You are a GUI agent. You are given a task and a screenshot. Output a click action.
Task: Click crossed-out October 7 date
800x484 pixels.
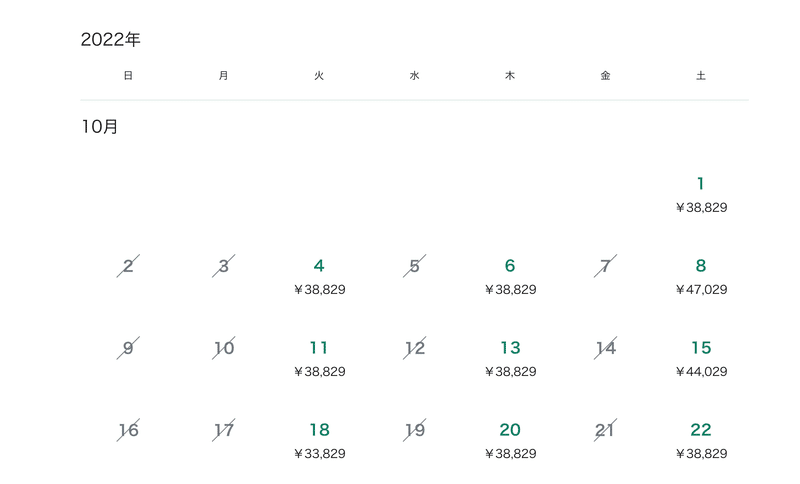pyautogui.click(x=605, y=266)
